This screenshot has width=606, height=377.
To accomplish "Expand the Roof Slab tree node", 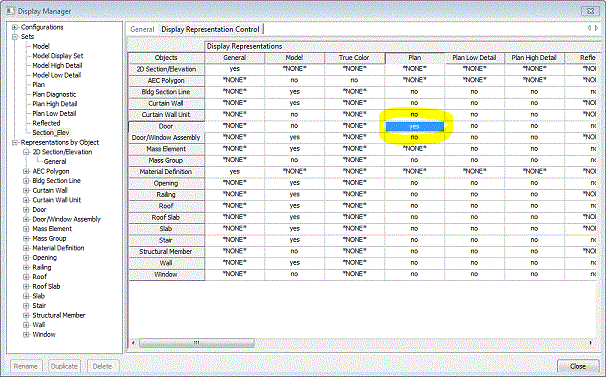I will tap(26, 287).
